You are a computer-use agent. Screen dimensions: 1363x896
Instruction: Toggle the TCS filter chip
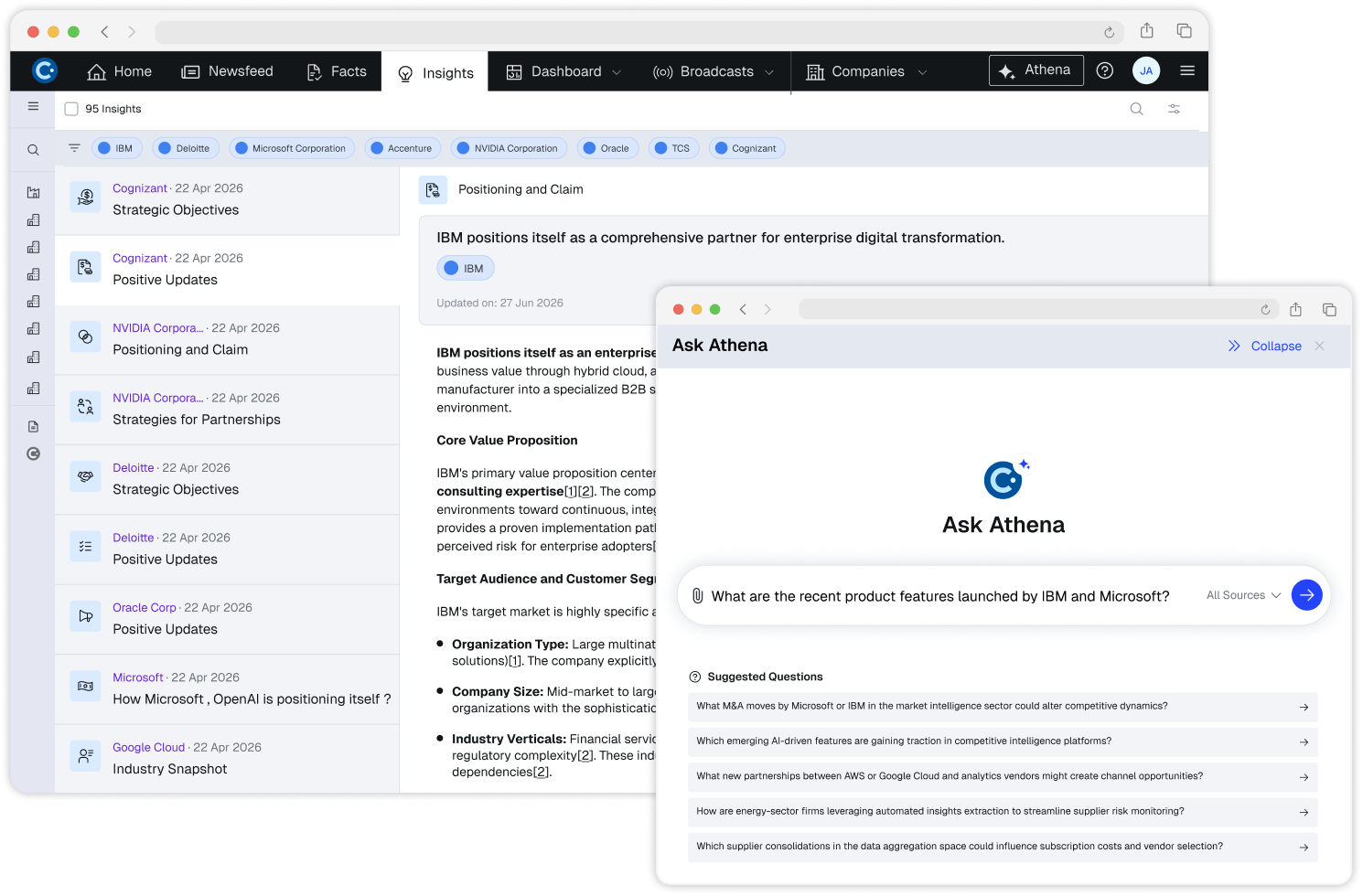674,148
